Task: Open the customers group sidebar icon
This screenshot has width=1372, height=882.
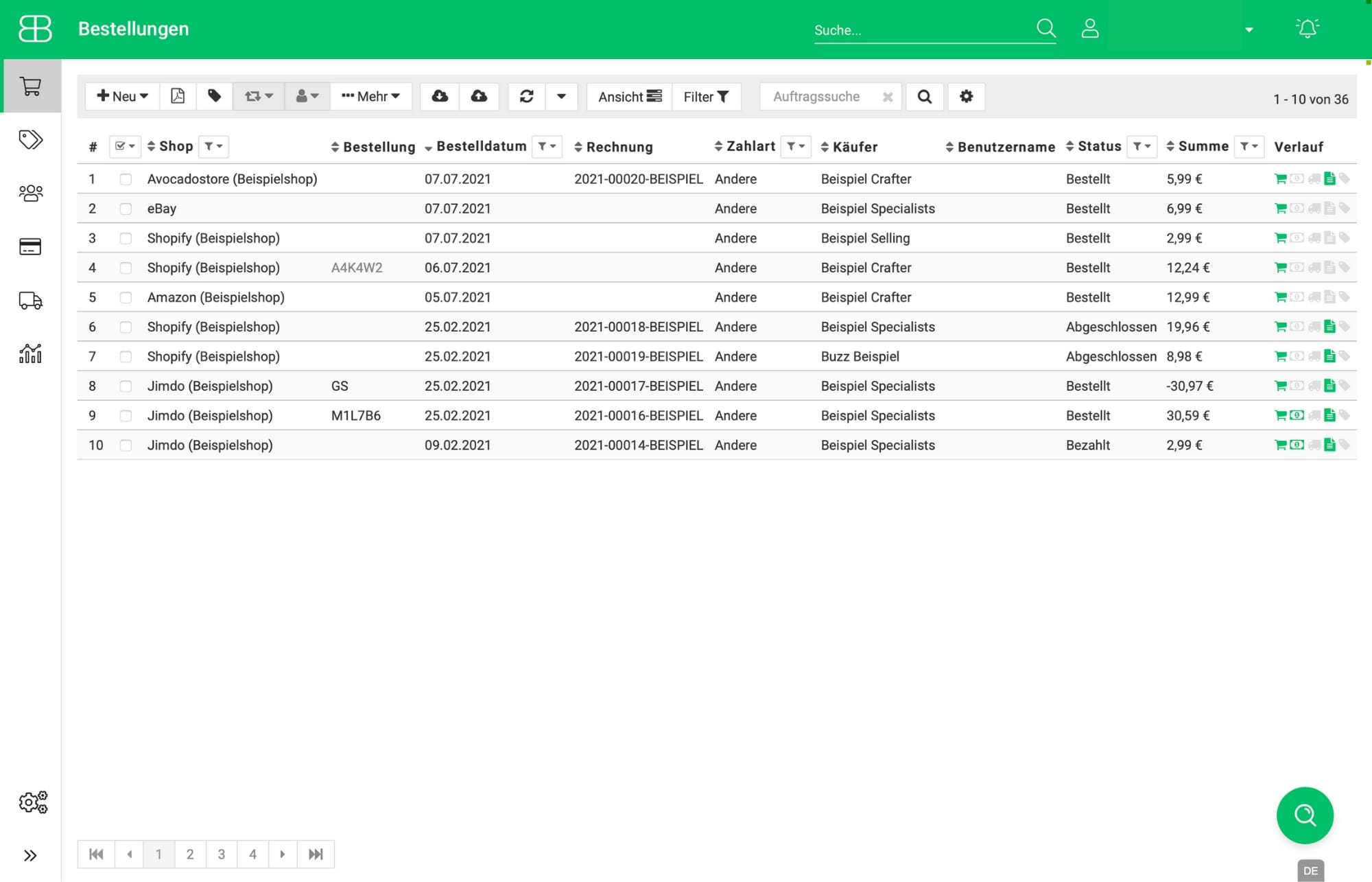Action: 30,194
